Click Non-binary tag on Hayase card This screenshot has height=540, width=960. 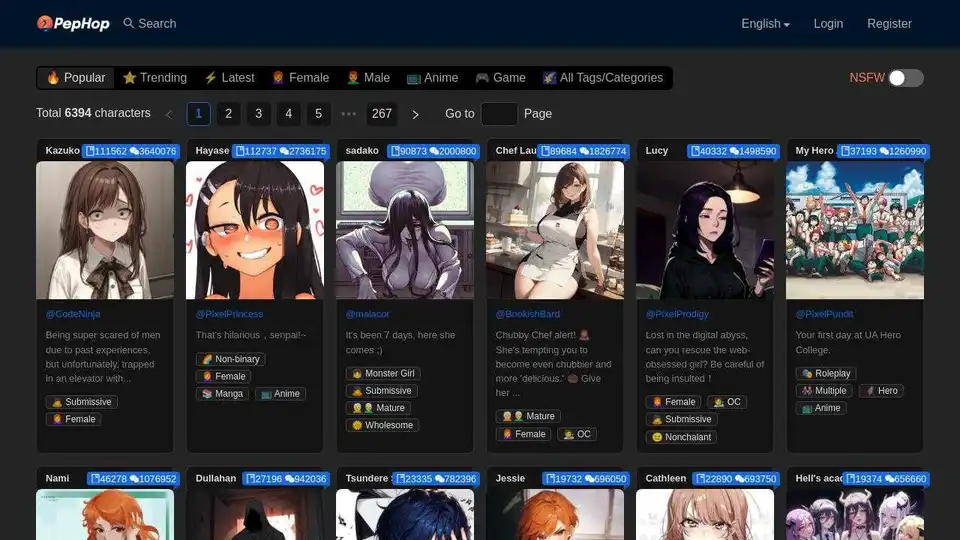[x=231, y=359]
